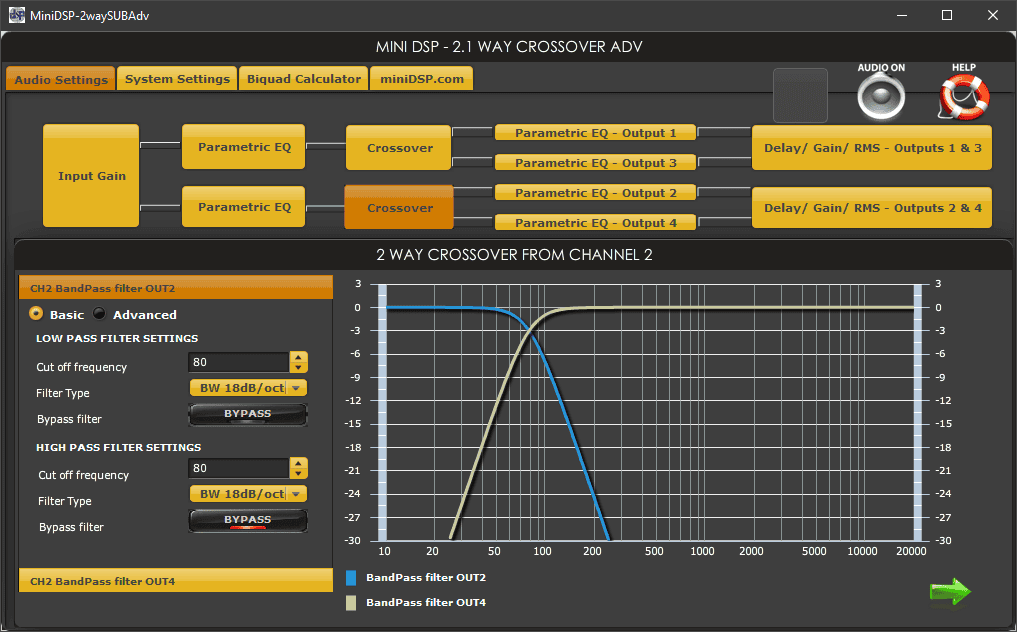Image resolution: width=1017 pixels, height=632 pixels.
Task: Click HIGH PASS FILTER SETTINGS heading
Action: 118,448
